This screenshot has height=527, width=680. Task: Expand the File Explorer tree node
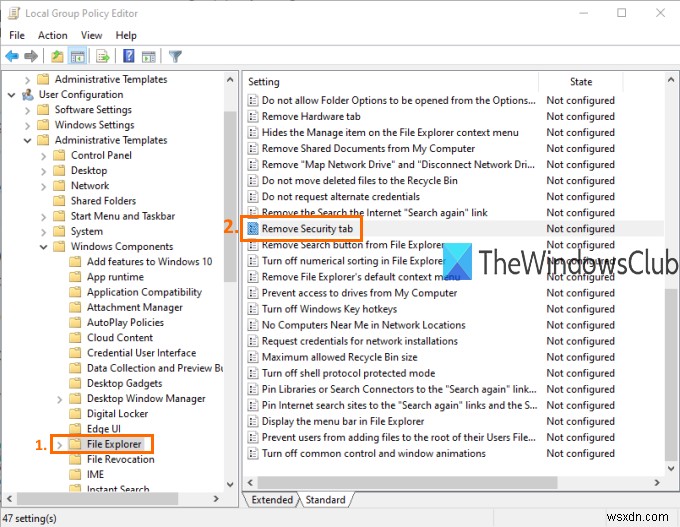(59, 444)
